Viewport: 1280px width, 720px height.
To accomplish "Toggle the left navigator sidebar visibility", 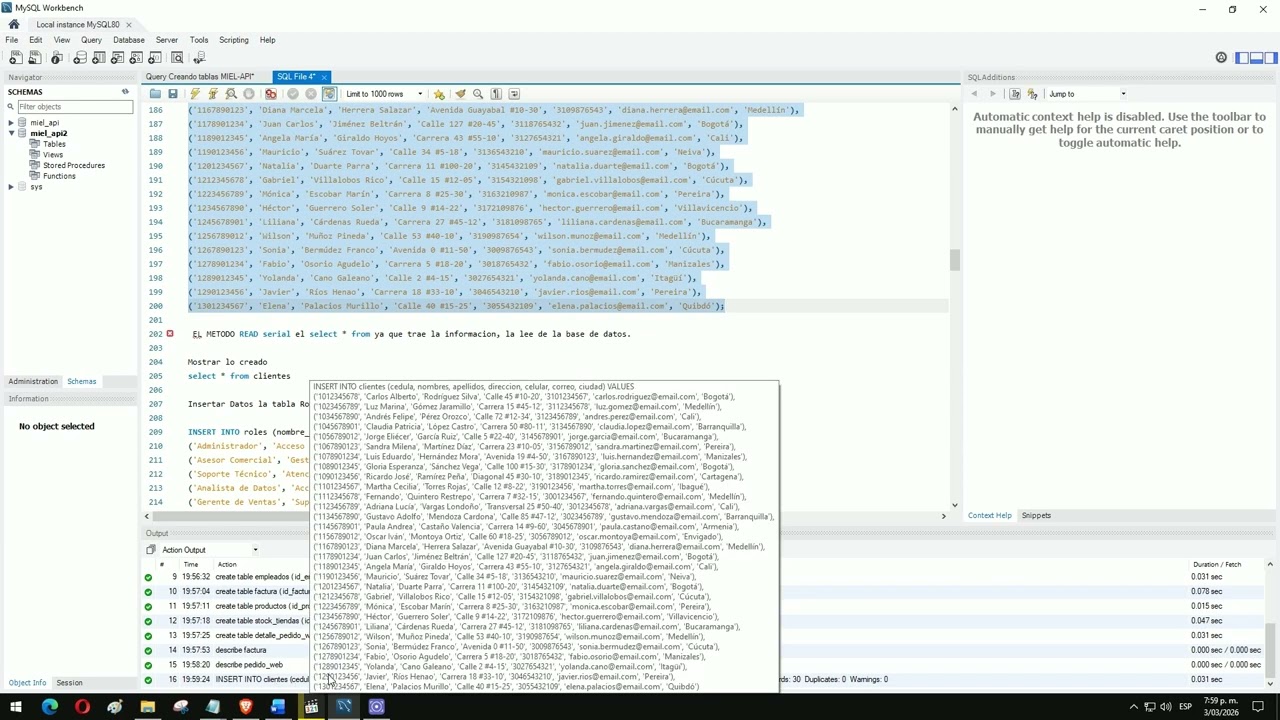I will pyautogui.click(x=1242, y=58).
